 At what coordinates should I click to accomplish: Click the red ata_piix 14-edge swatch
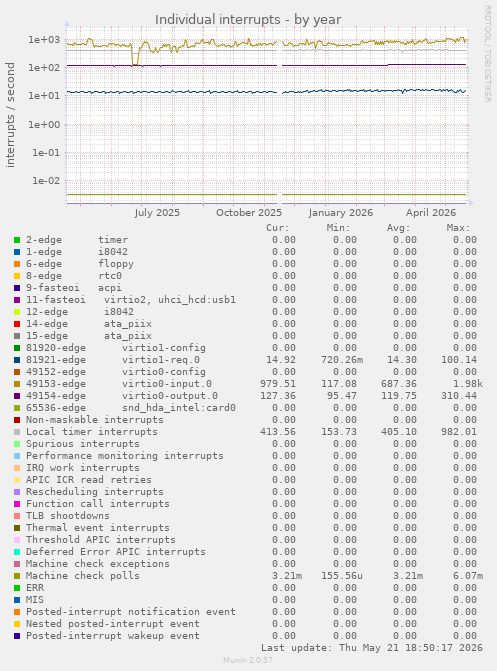coord(17,324)
